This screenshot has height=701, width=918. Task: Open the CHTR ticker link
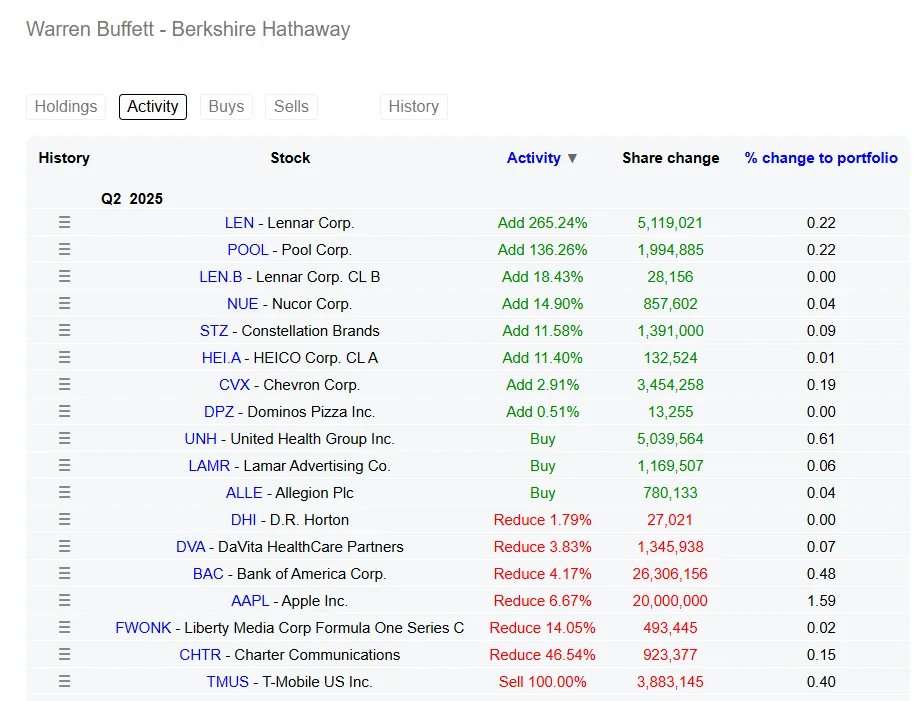point(200,654)
